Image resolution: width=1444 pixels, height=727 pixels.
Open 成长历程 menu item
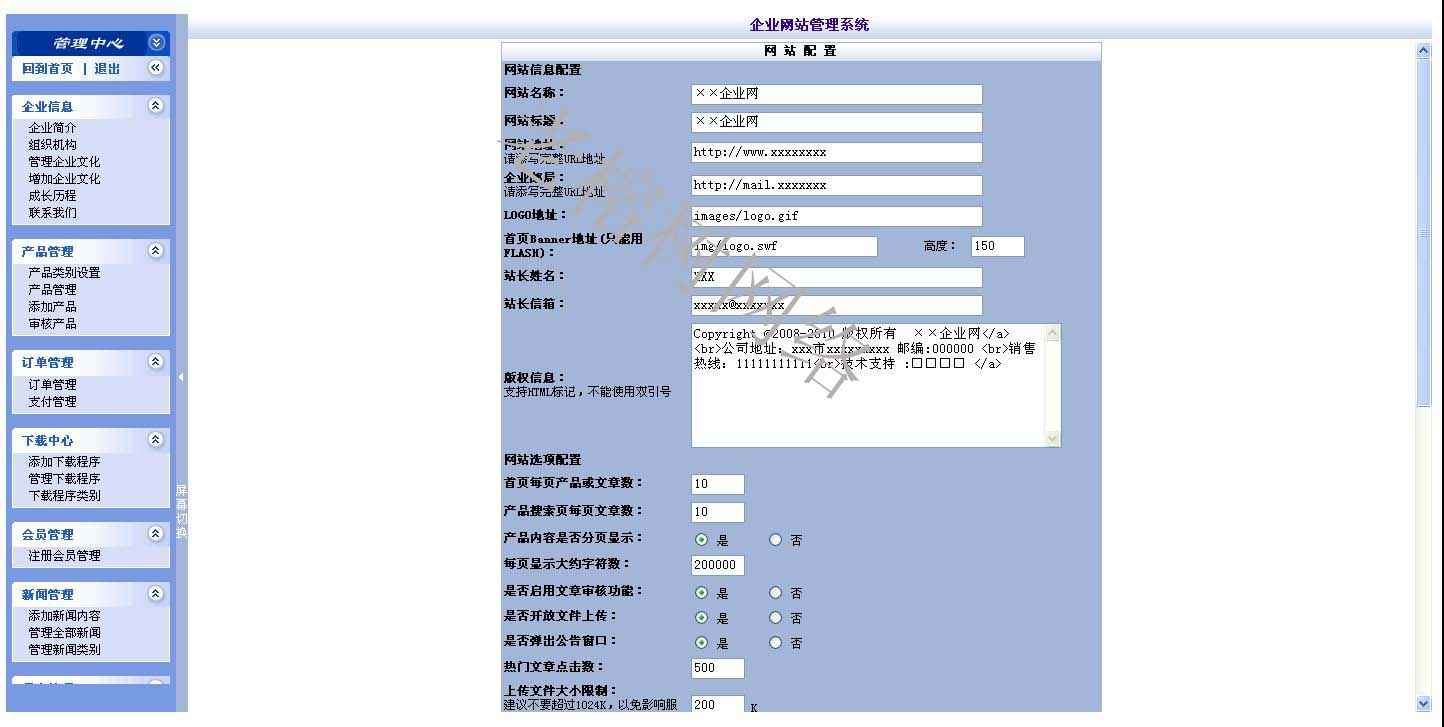point(52,196)
